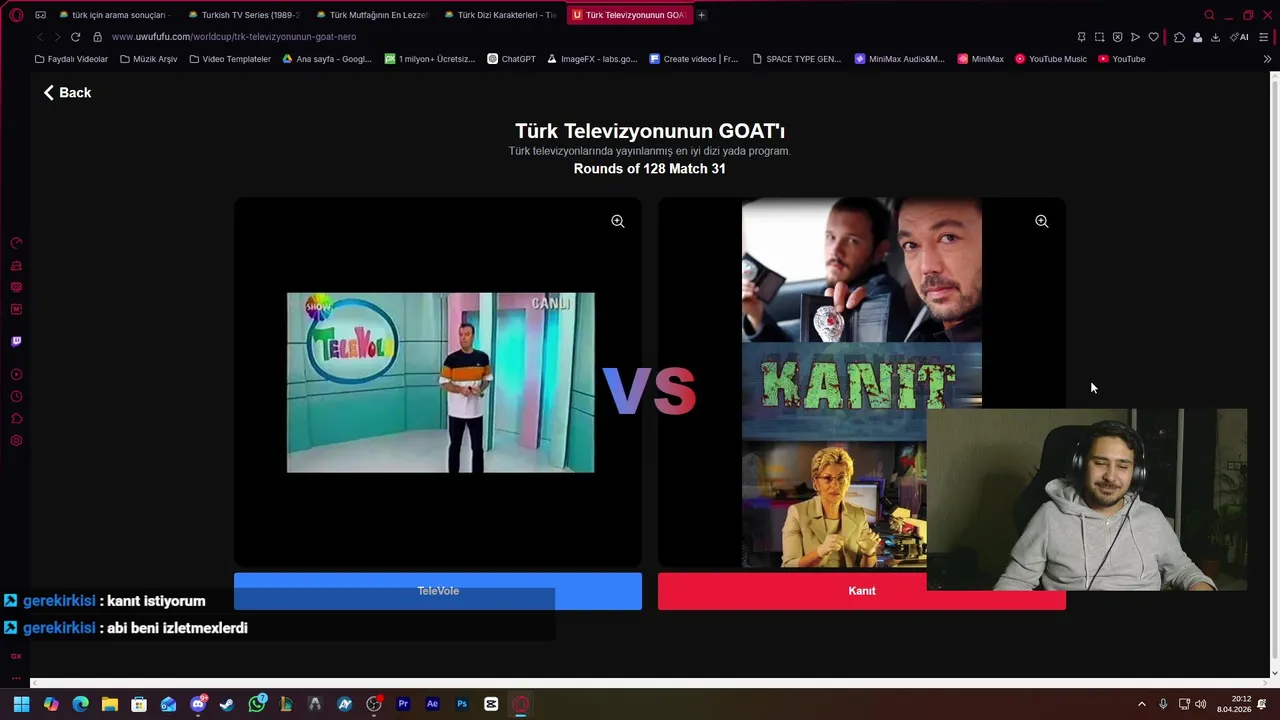Image resolution: width=1280 pixels, height=720 pixels.
Task: Open CapCut from taskbar
Action: click(491, 704)
